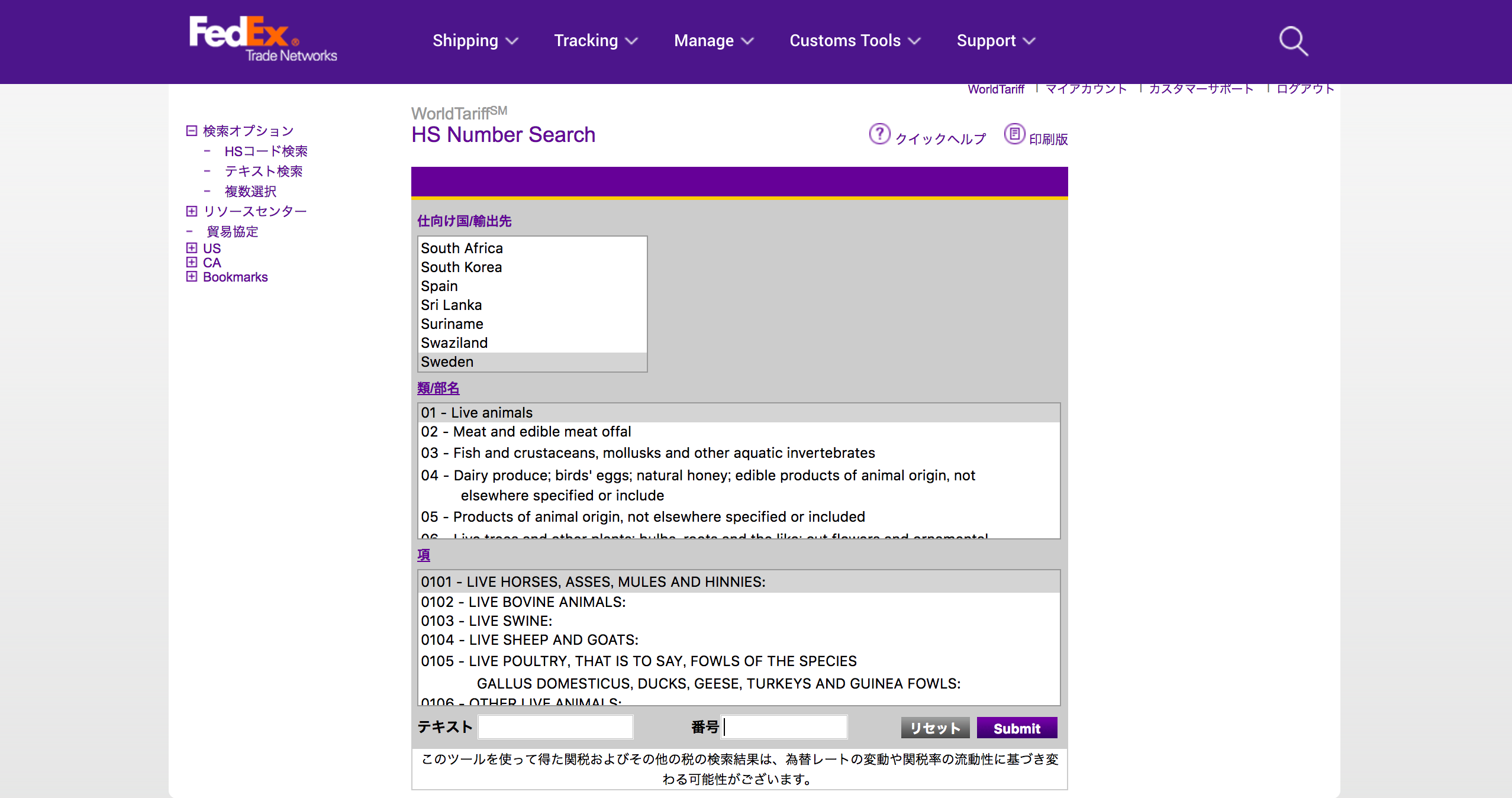
Task: Collapse the 検索オプション tree section
Action: [x=191, y=131]
